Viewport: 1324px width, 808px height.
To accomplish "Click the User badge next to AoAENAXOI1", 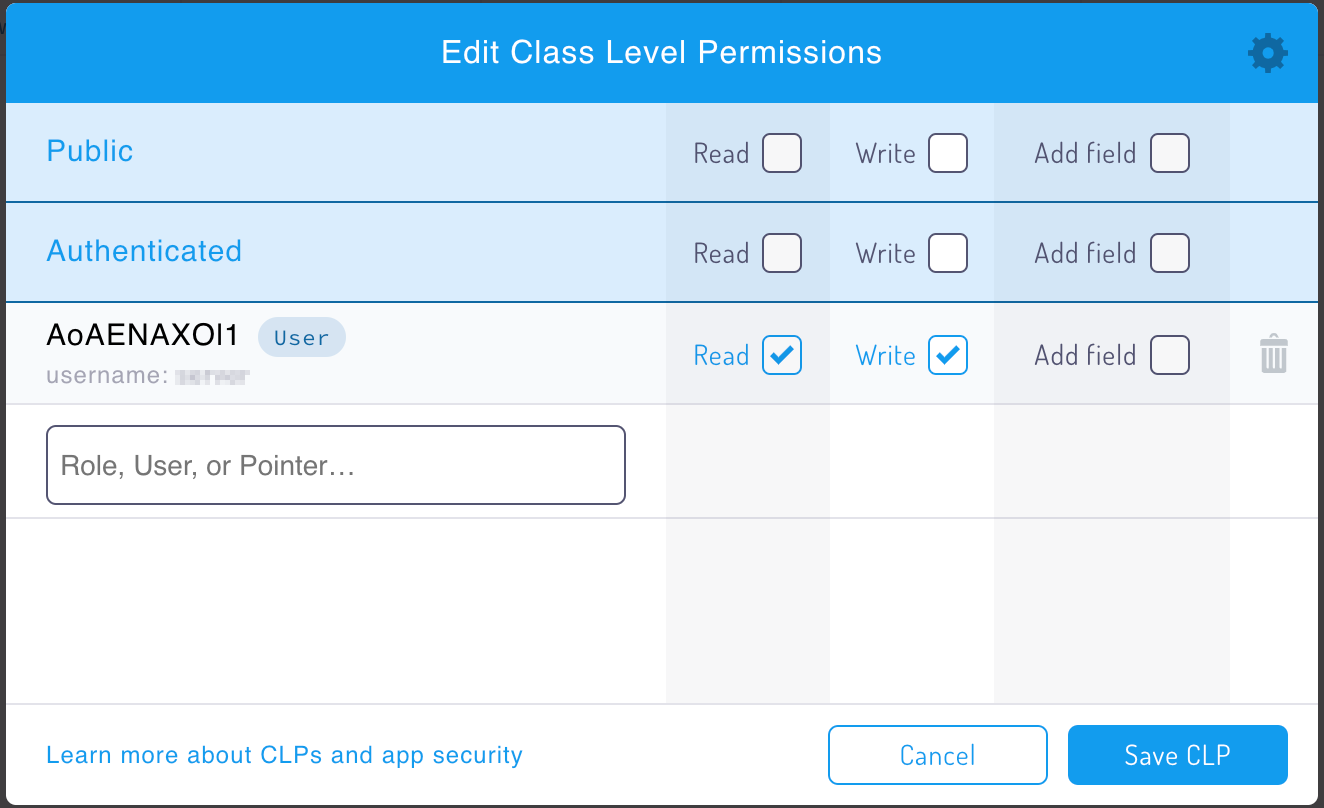I will click(x=301, y=338).
